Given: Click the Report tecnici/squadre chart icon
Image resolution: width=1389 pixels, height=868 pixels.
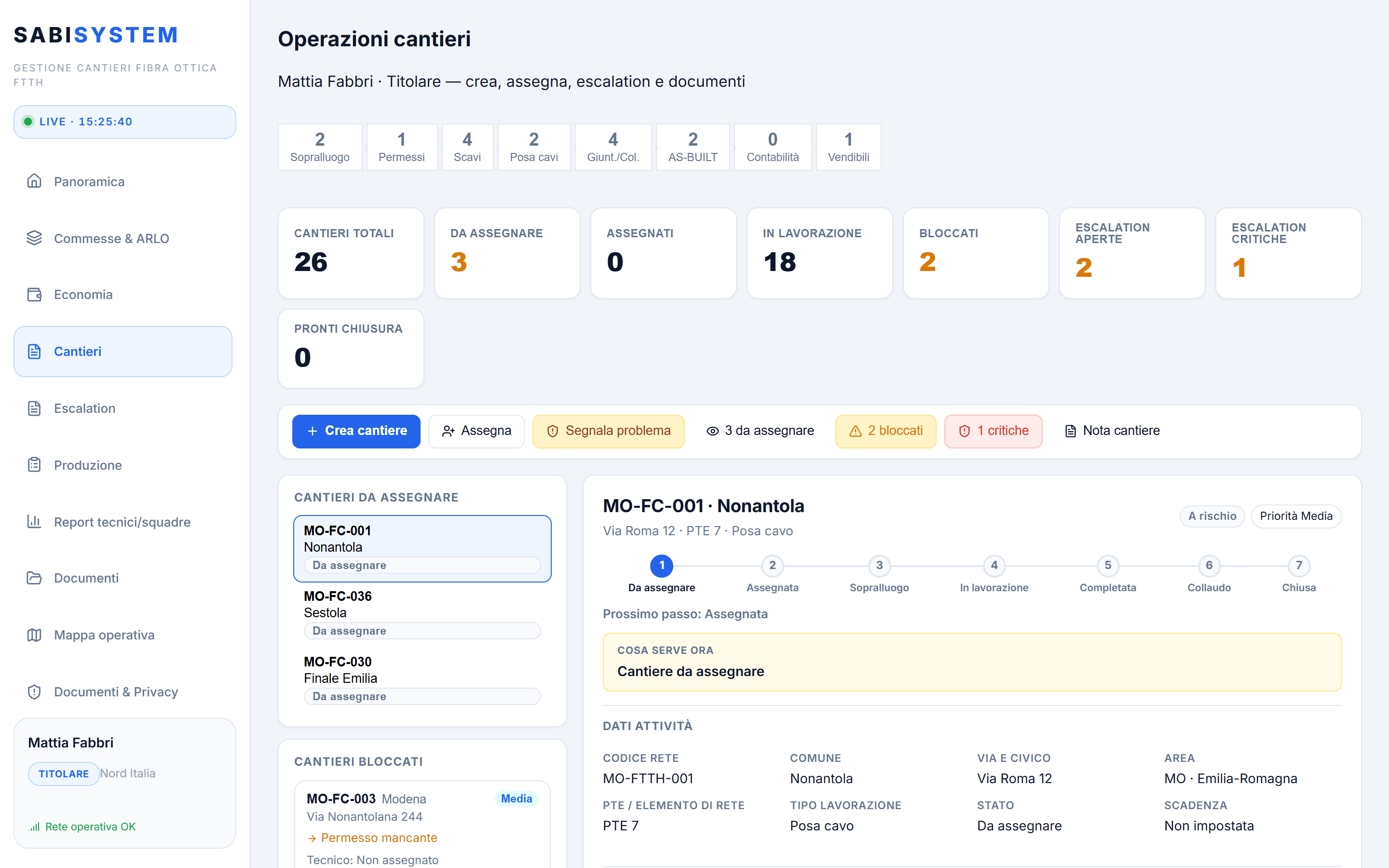Looking at the screenshot, I should pos(34,522).
